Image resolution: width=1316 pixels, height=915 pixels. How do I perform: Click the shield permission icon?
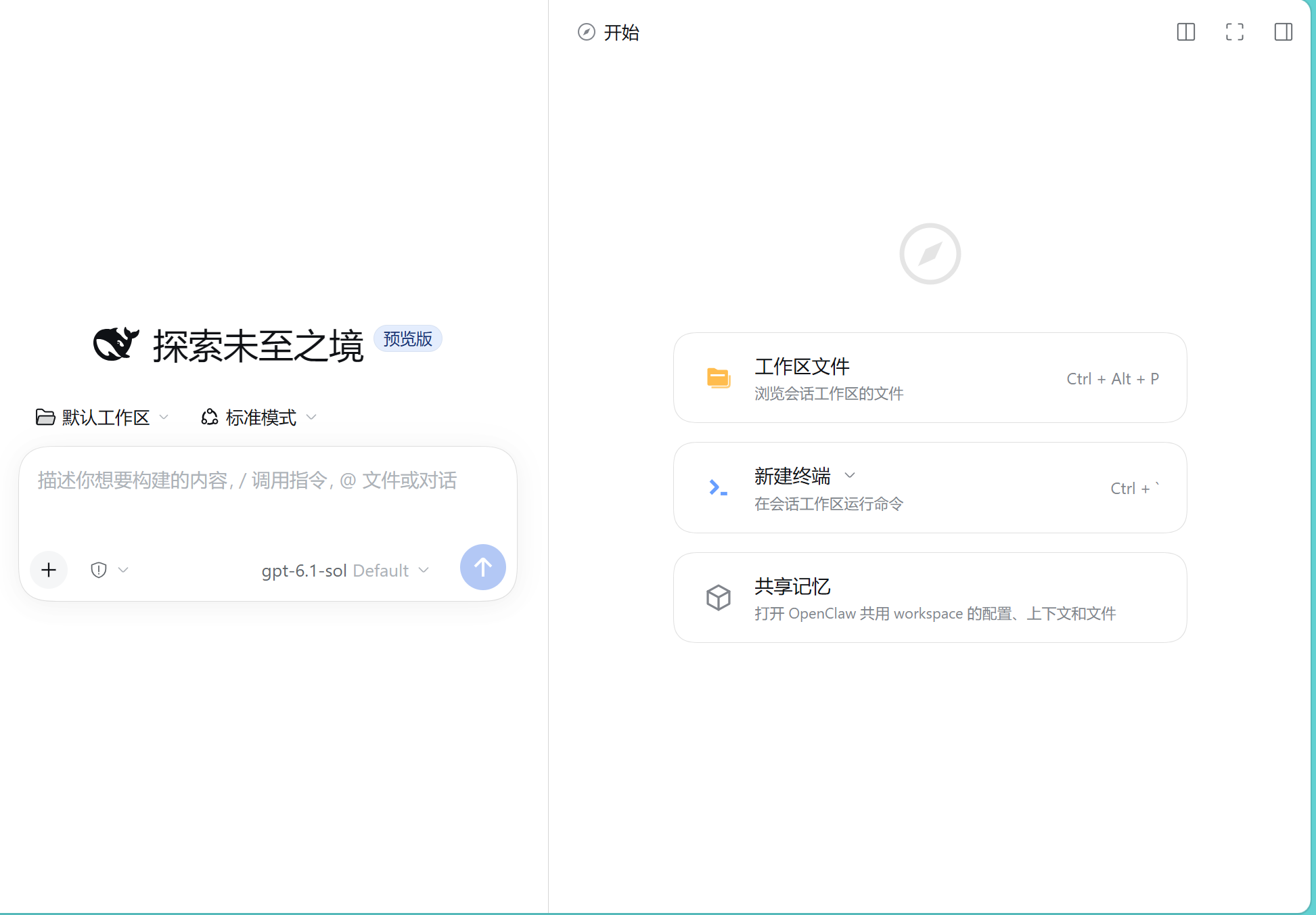(x=99, y=570)
